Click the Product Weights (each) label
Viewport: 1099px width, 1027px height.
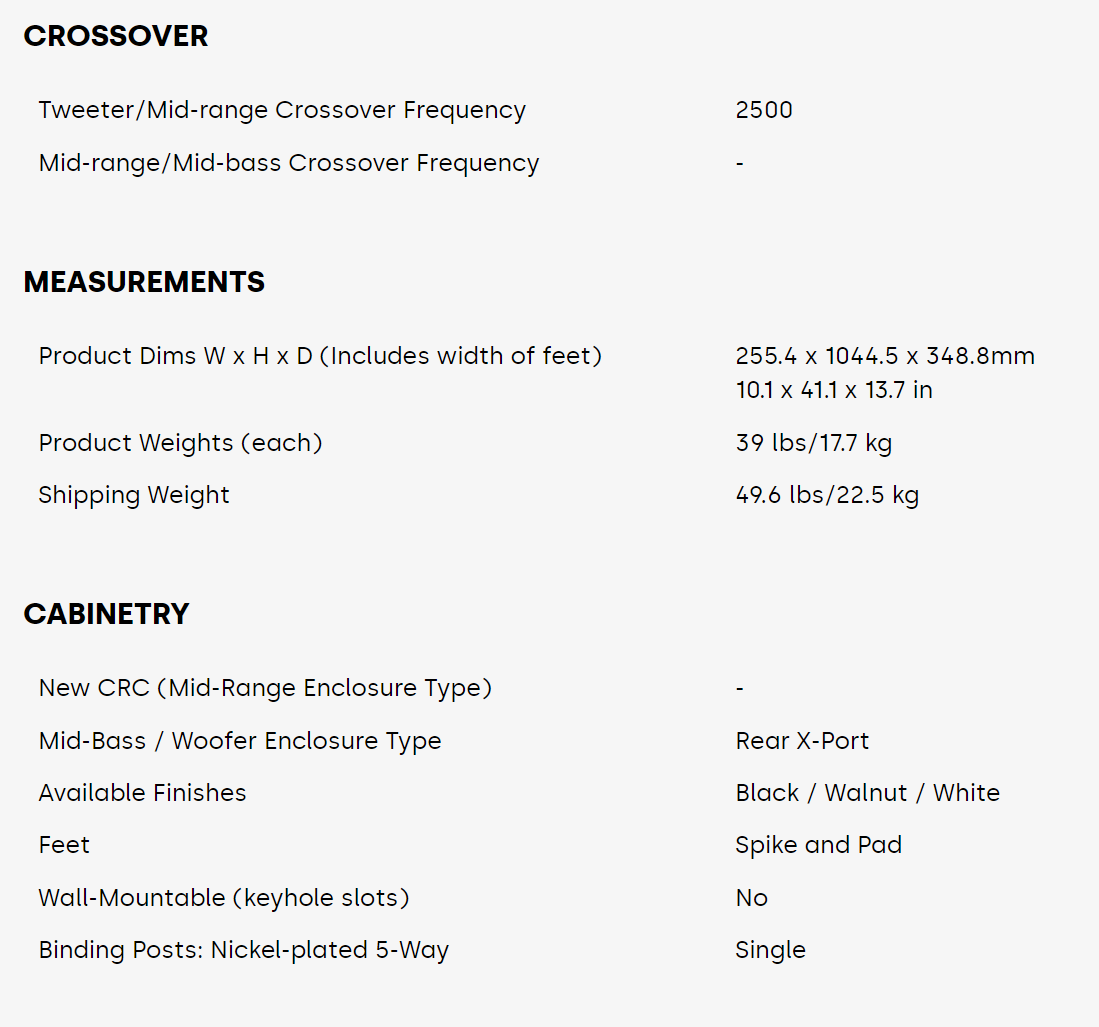click(x=180, y=443)
